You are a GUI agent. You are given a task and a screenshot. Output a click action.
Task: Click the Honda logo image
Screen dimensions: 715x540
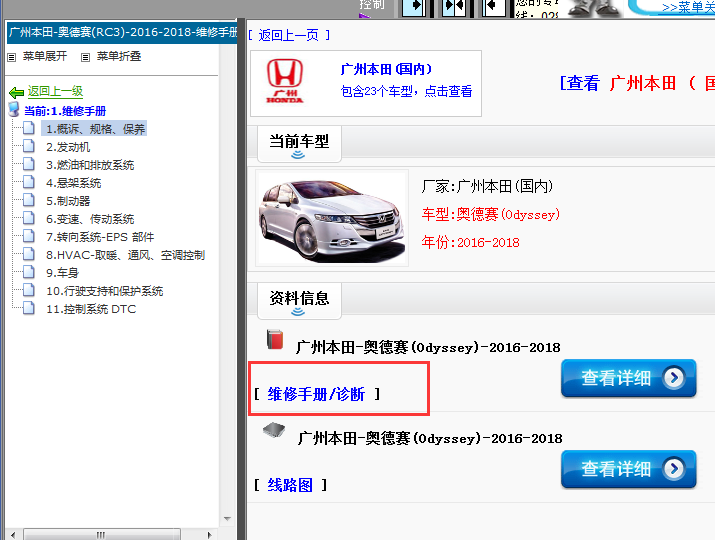pos(285,81)
